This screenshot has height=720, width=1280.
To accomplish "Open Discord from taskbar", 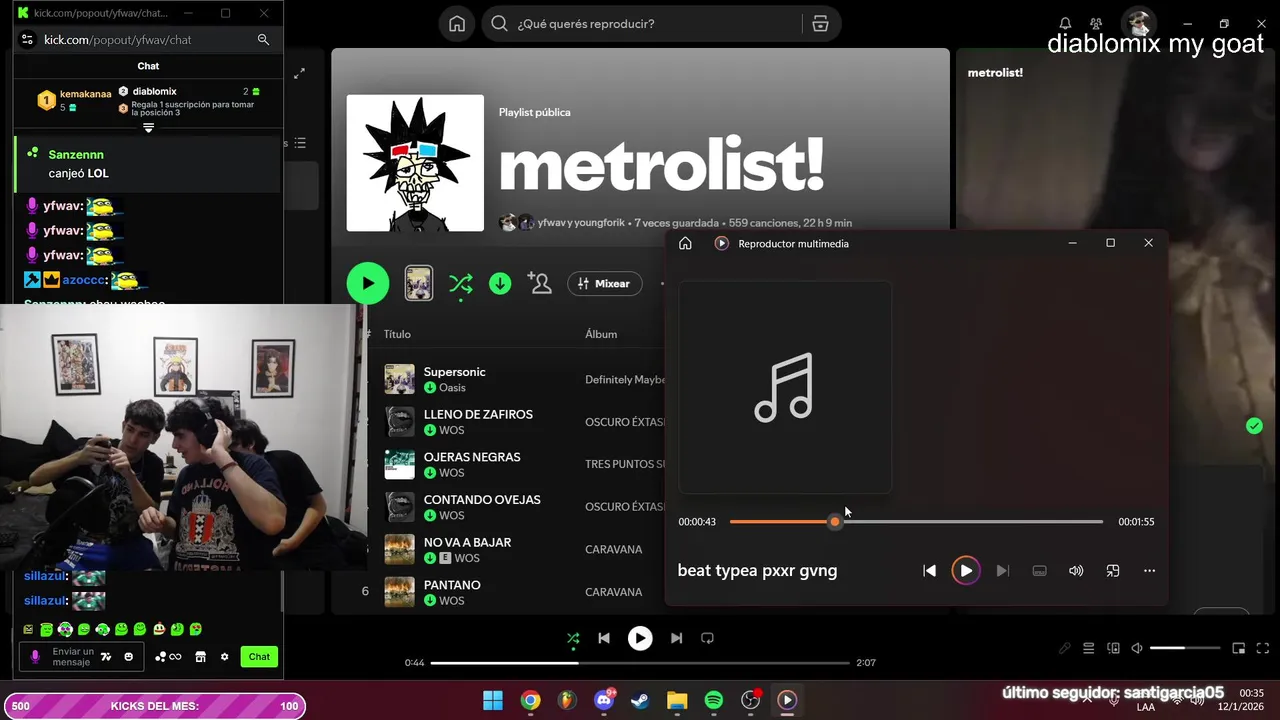I will point(604,700).
